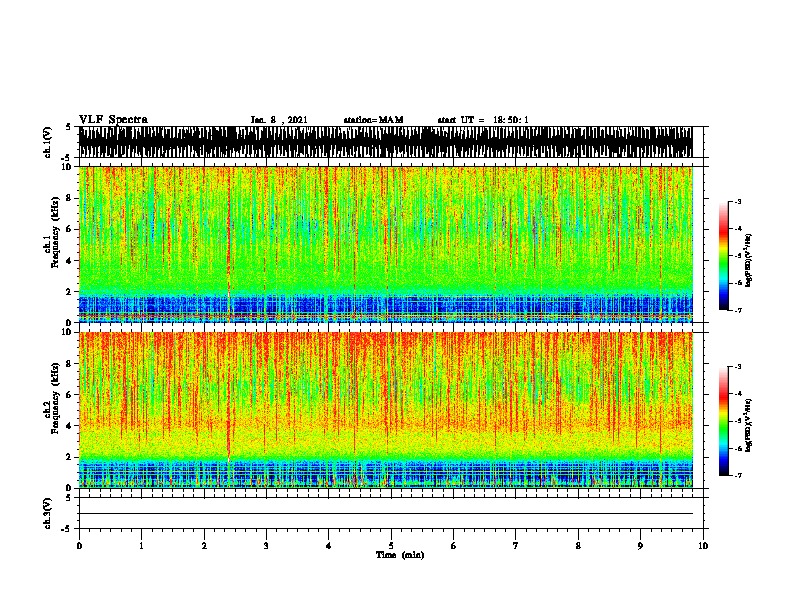Click the log(PSD) label beside ch.1 color bar
Screen dimensions: 792x612
point(748,260)
